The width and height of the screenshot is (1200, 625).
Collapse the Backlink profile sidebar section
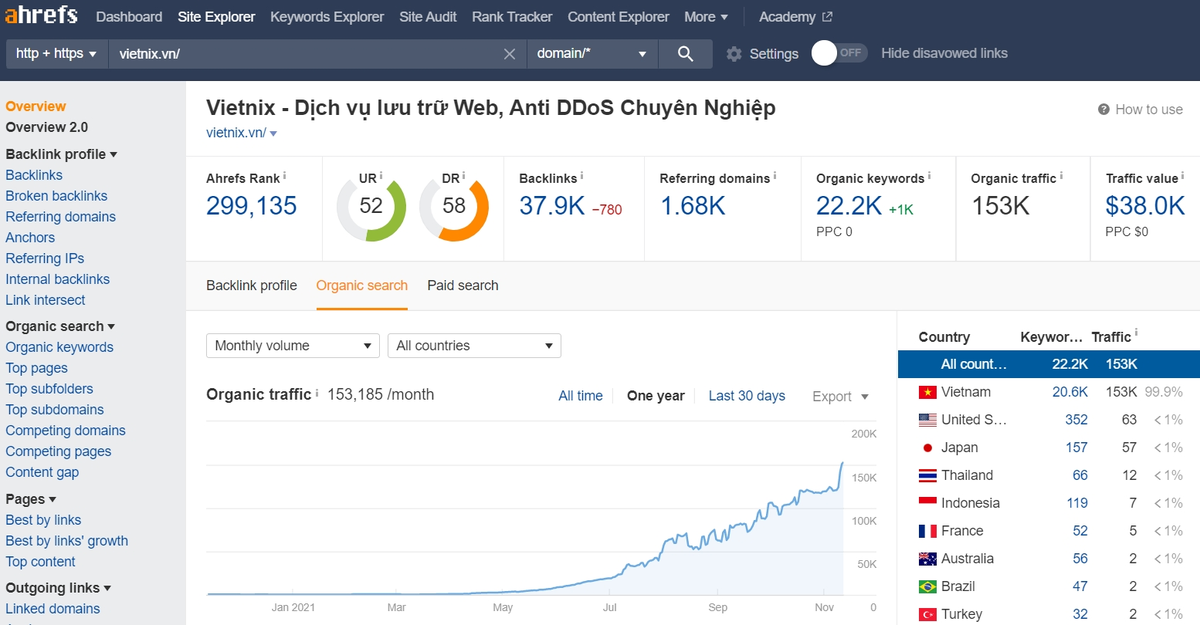point(62,154)
